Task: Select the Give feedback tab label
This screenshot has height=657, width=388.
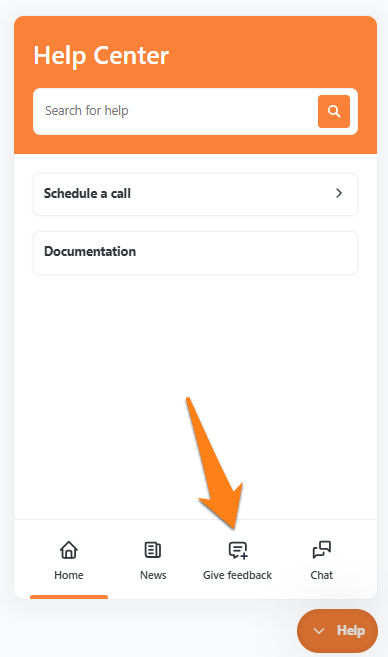Action: click(238, 575)
